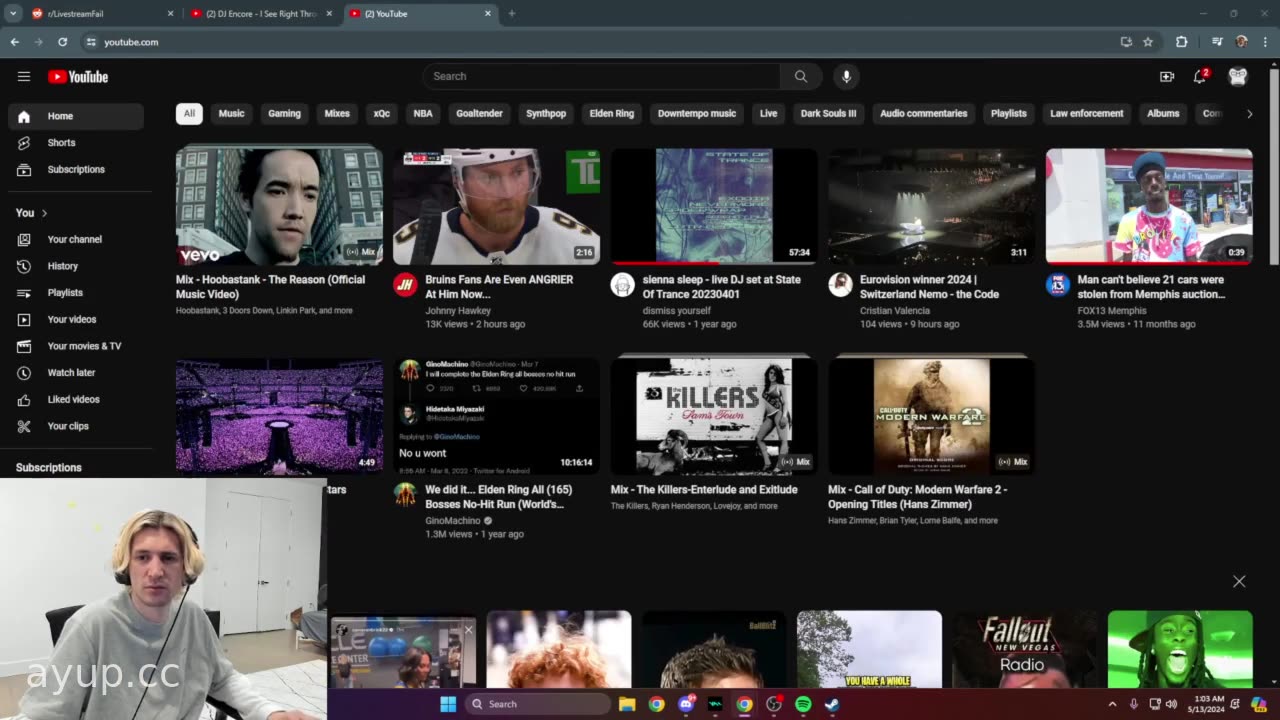Open the account avatar menu
The height and width of the screenshot is (720, 1280).
click(1238, 77)
